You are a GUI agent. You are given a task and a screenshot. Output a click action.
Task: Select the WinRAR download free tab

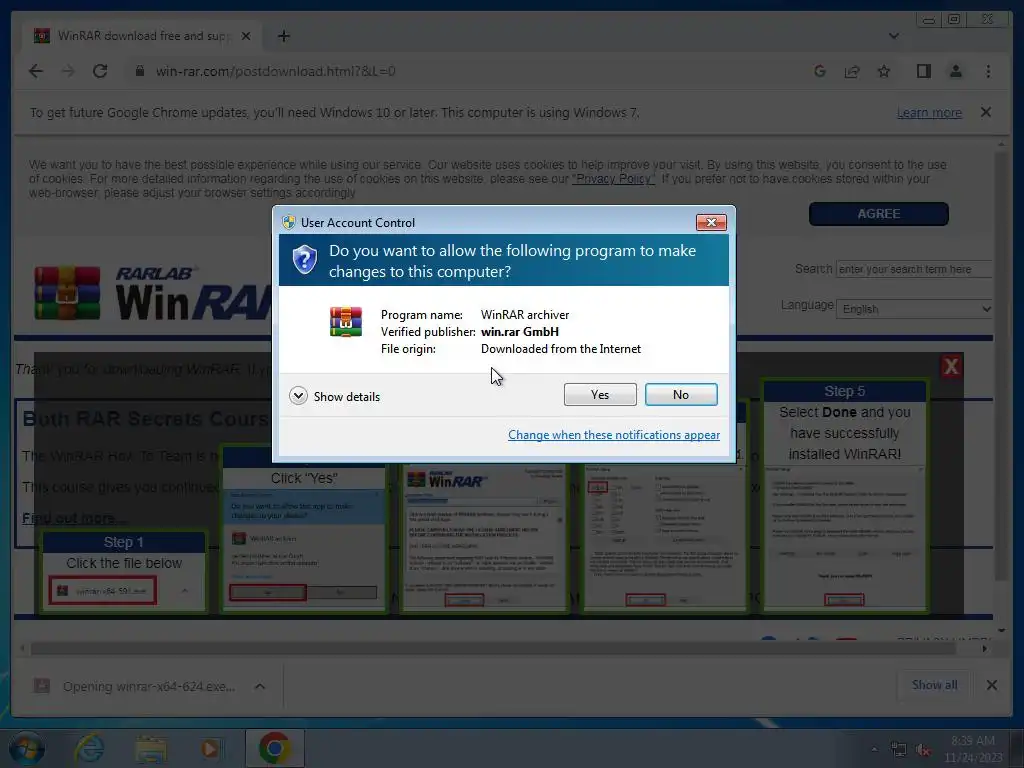[142, 36]
